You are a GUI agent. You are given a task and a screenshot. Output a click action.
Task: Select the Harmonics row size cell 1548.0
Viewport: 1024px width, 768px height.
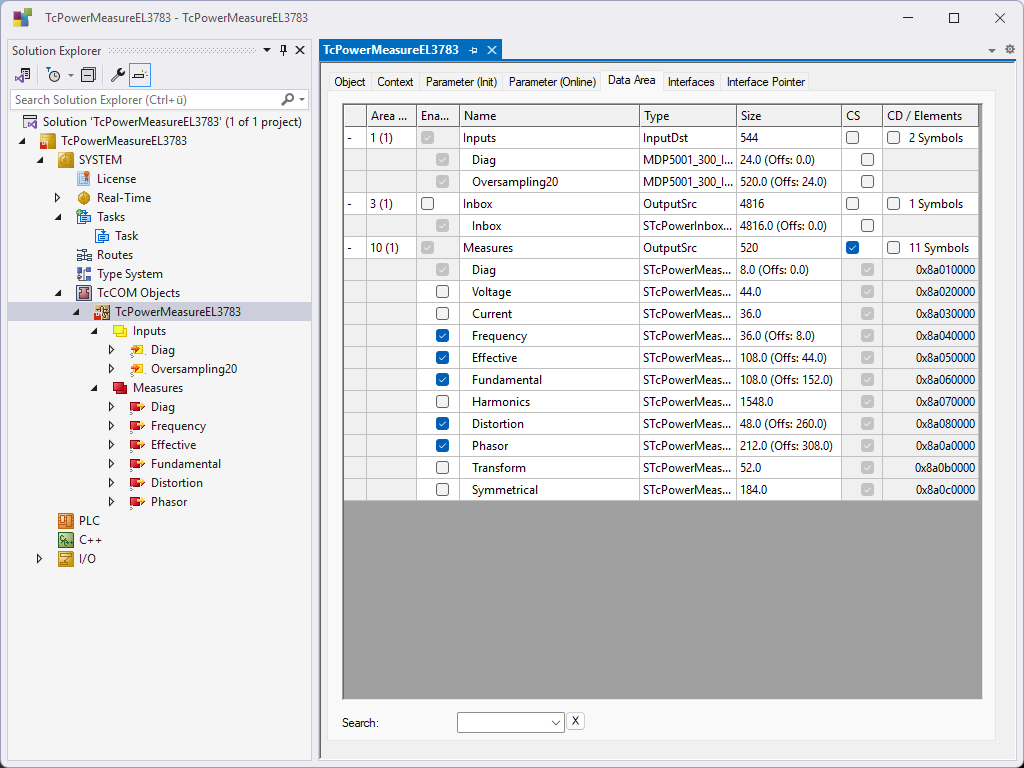[x=789, y=402]
